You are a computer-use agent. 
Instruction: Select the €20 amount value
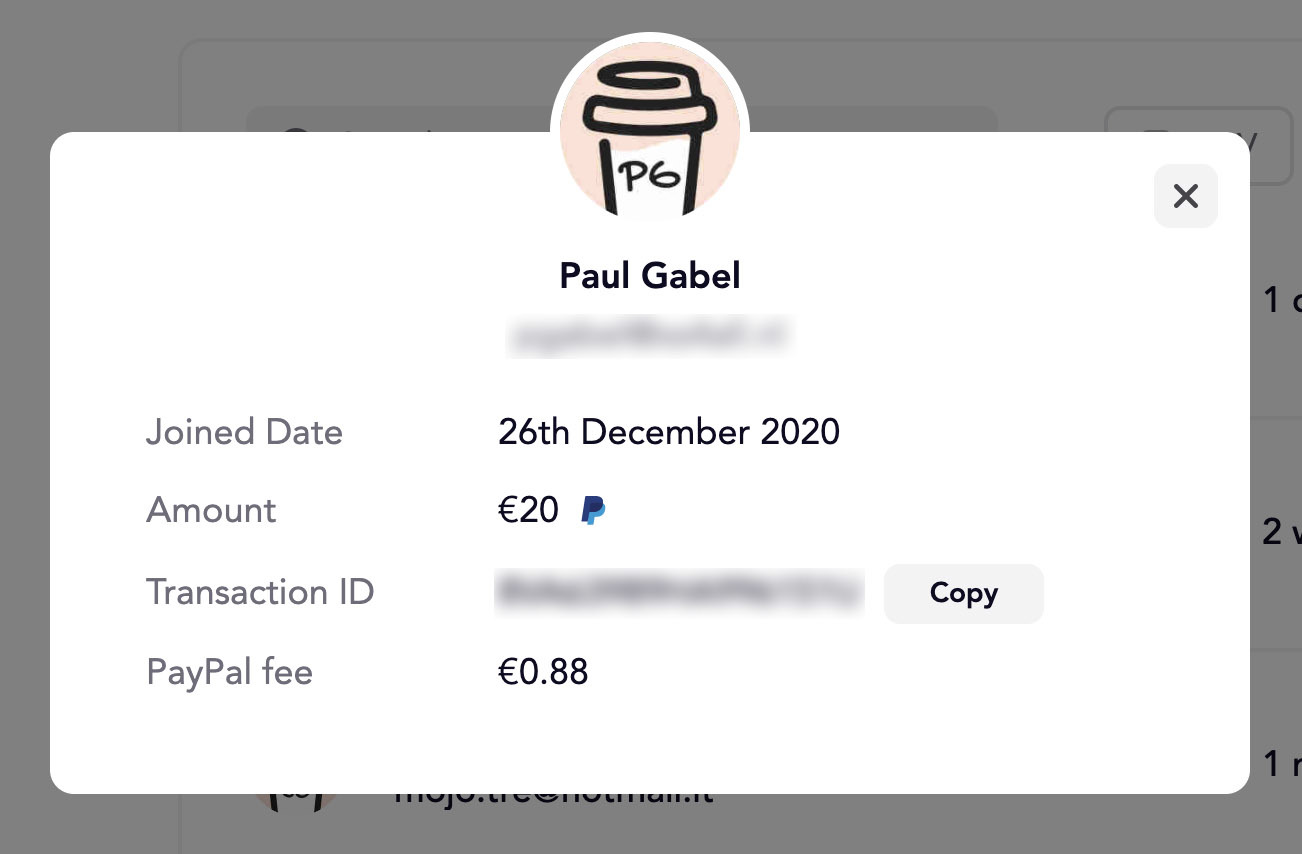point(528,510)
